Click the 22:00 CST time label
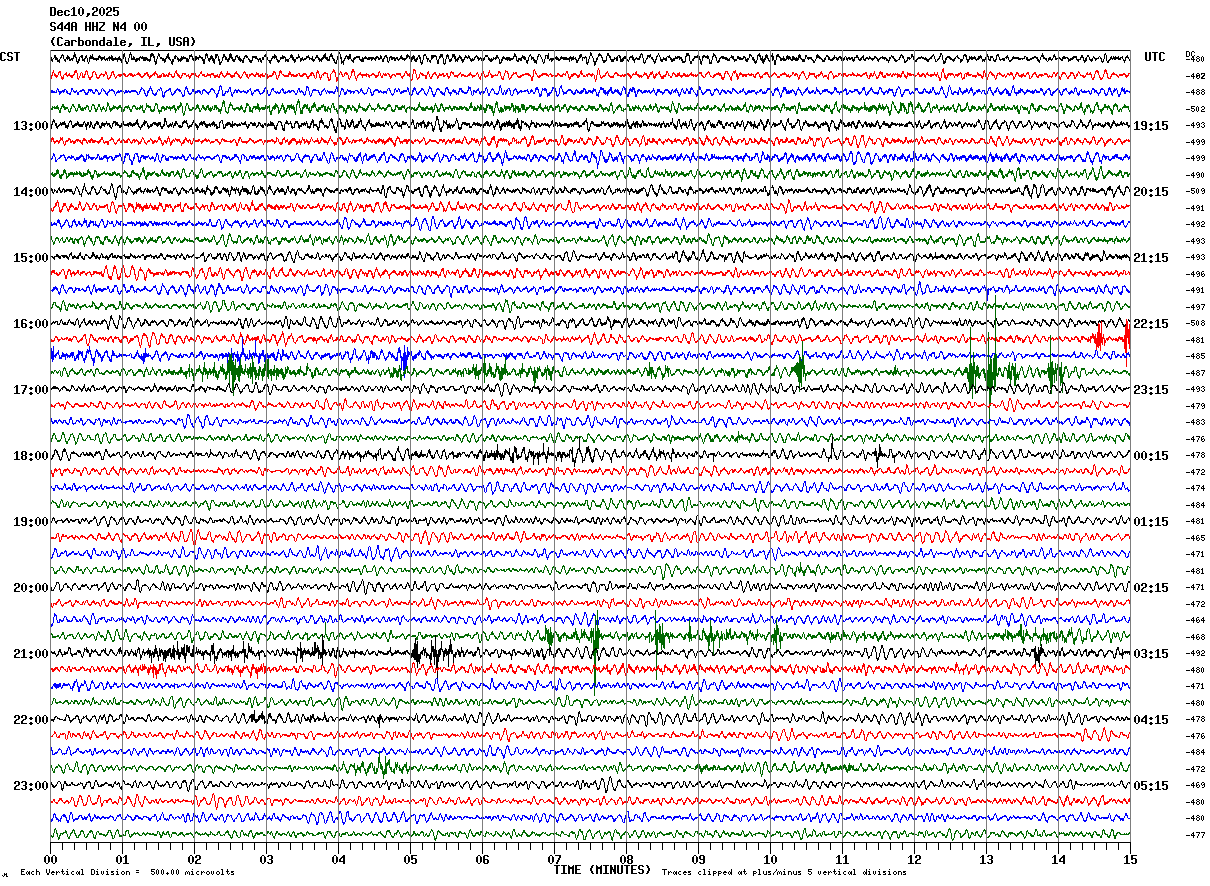This screenshot has width=1210, height=886. click(x=31, y=719)
